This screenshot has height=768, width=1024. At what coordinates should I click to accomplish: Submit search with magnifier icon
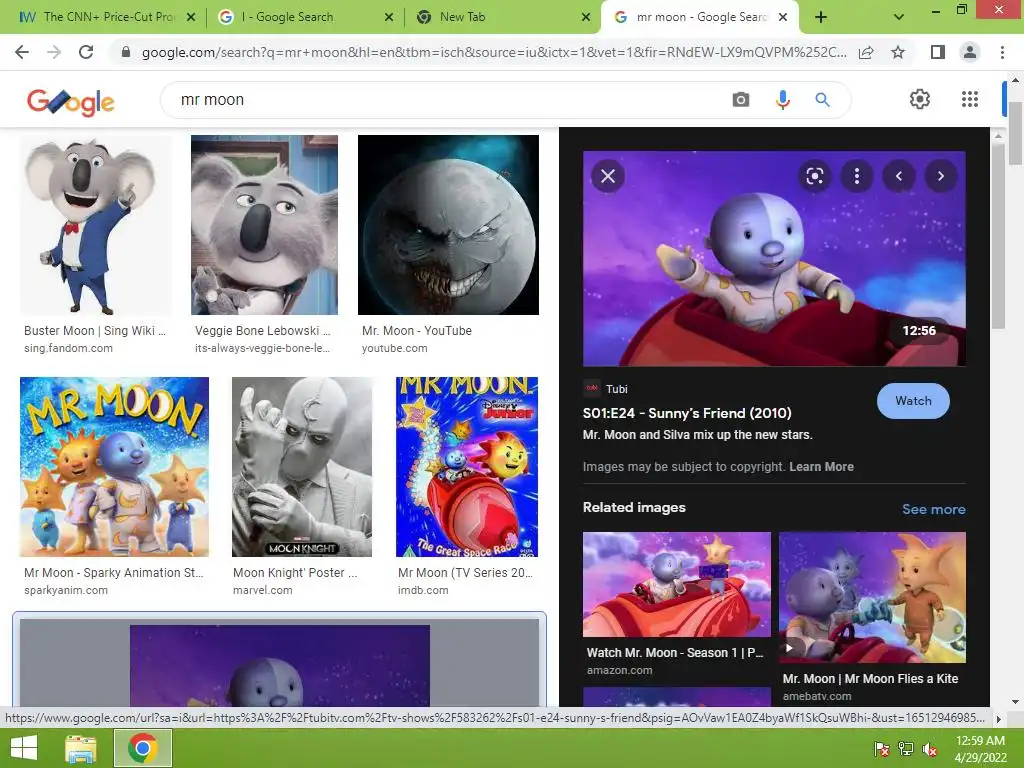822,100
